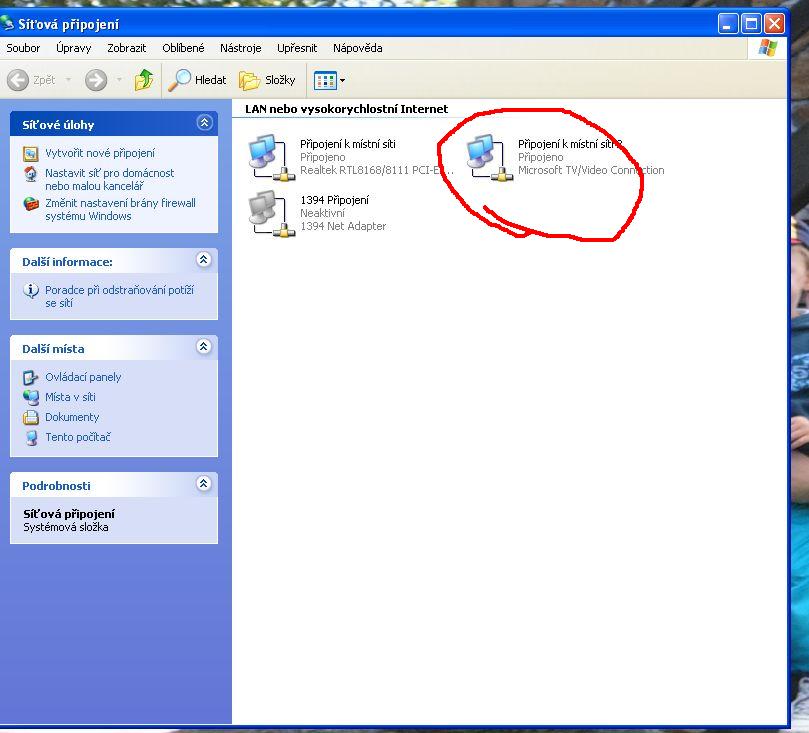
Task: Click Realtek RTL8168/8111 adapter text
Action: [x=377, y=170]
